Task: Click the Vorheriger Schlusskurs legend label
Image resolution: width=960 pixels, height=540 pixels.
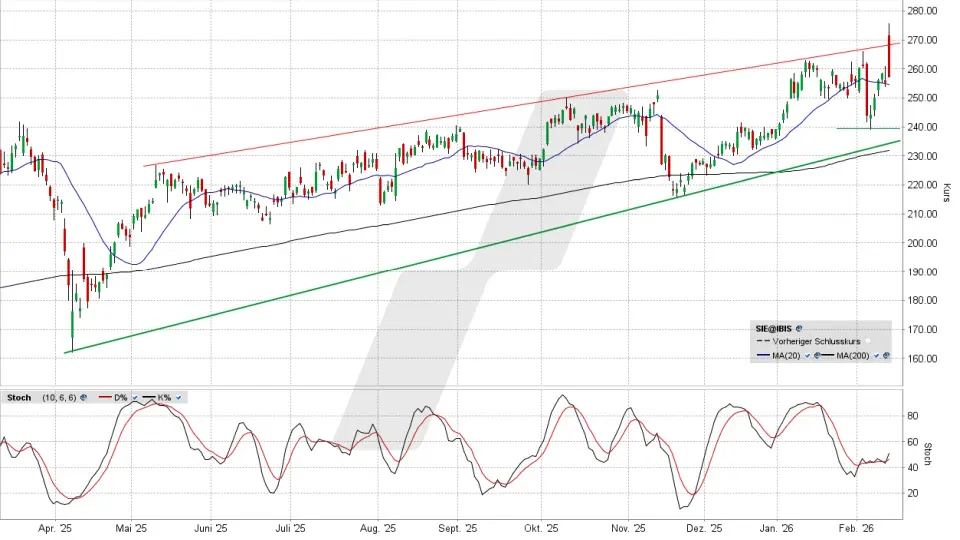Action: 816,341
